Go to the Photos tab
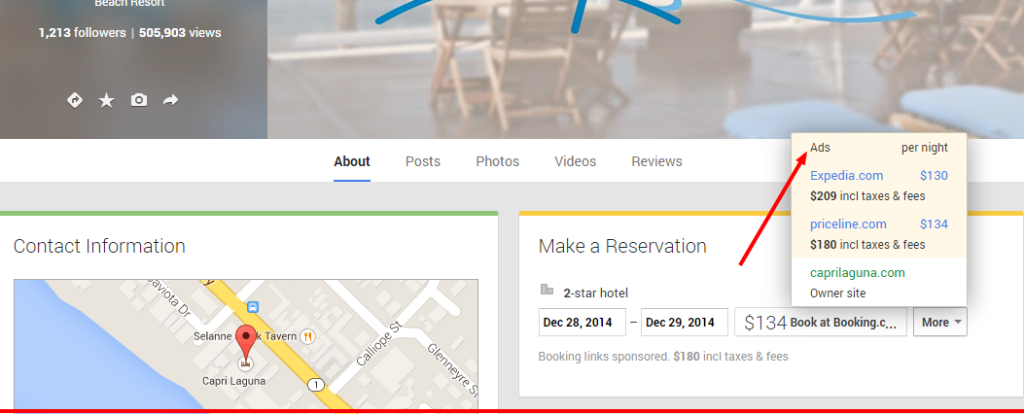This screenshot has height=414, width=1024. point(497,161)
